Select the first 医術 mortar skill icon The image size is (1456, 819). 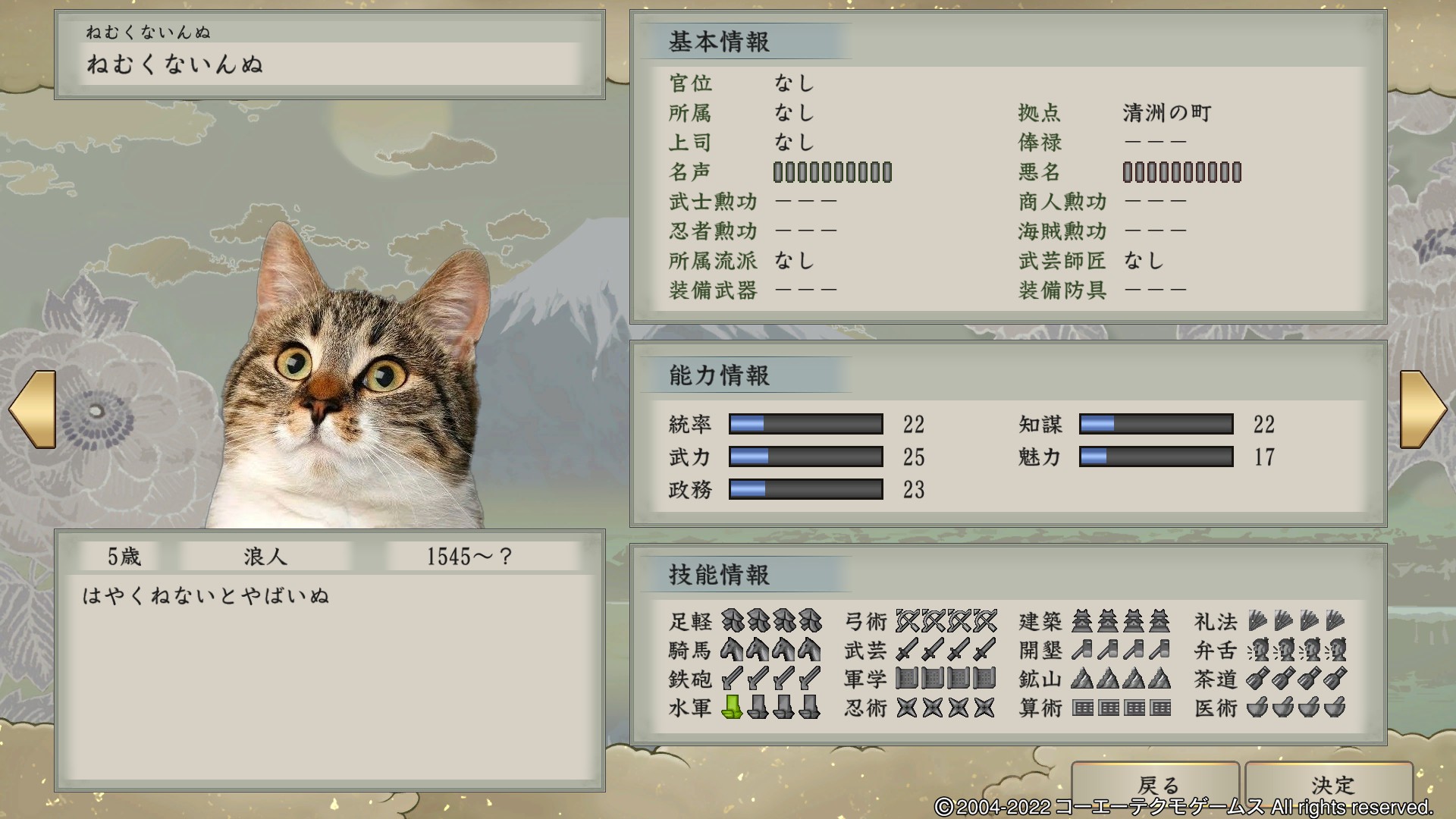pos(1257,708)
